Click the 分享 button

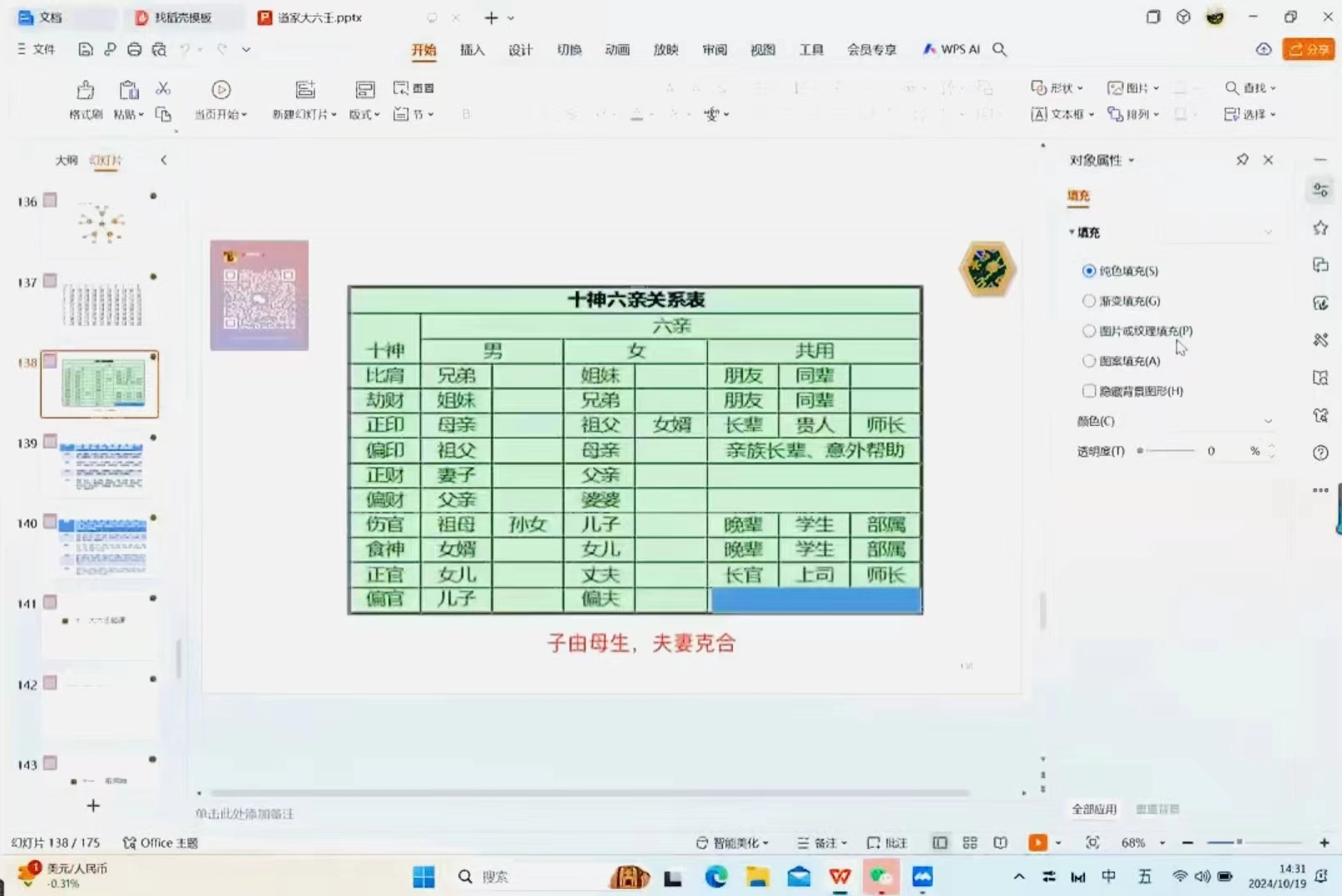coord(1310,49)
